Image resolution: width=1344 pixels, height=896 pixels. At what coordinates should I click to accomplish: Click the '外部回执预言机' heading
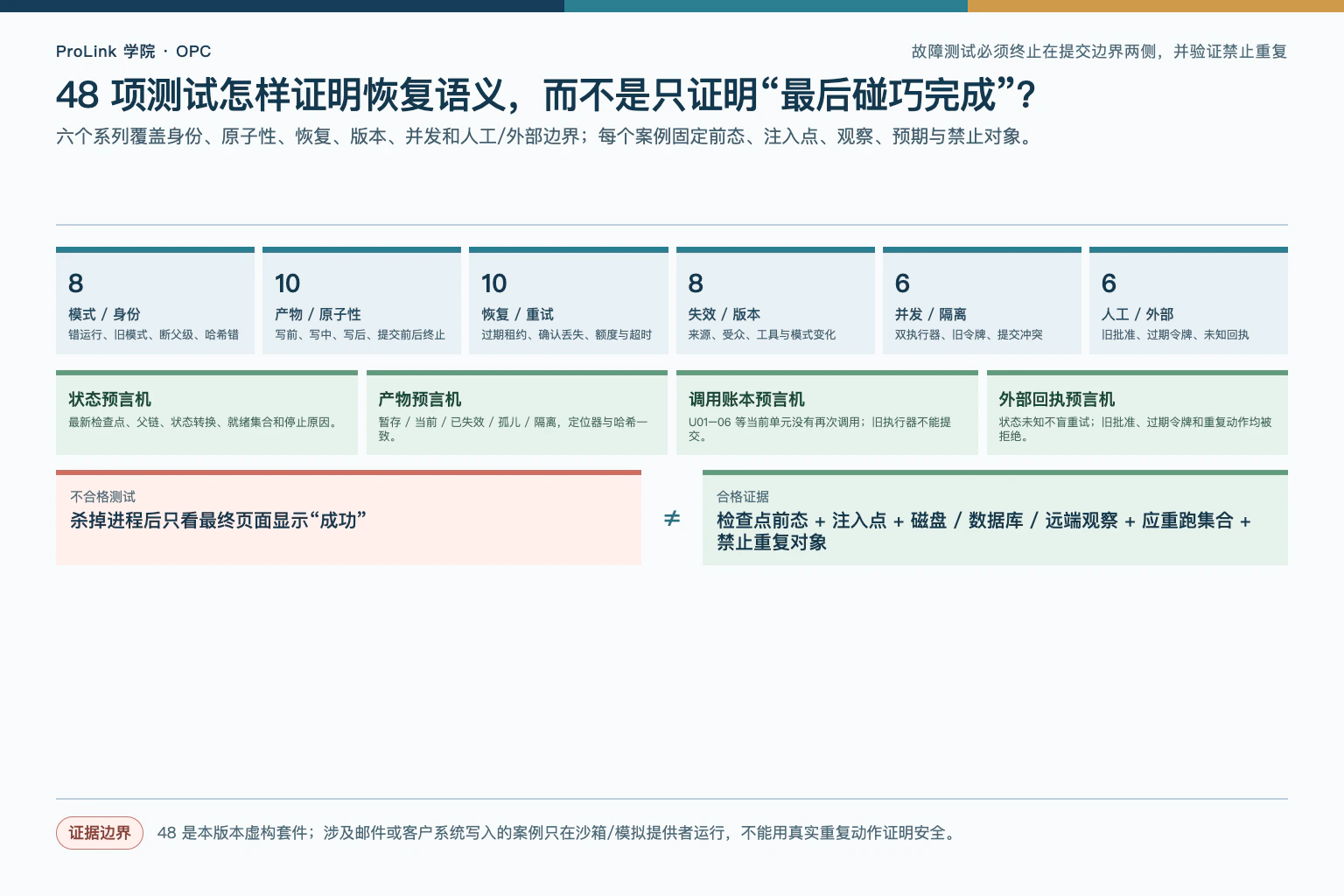pyautogui.click(x=1057, y=399)
